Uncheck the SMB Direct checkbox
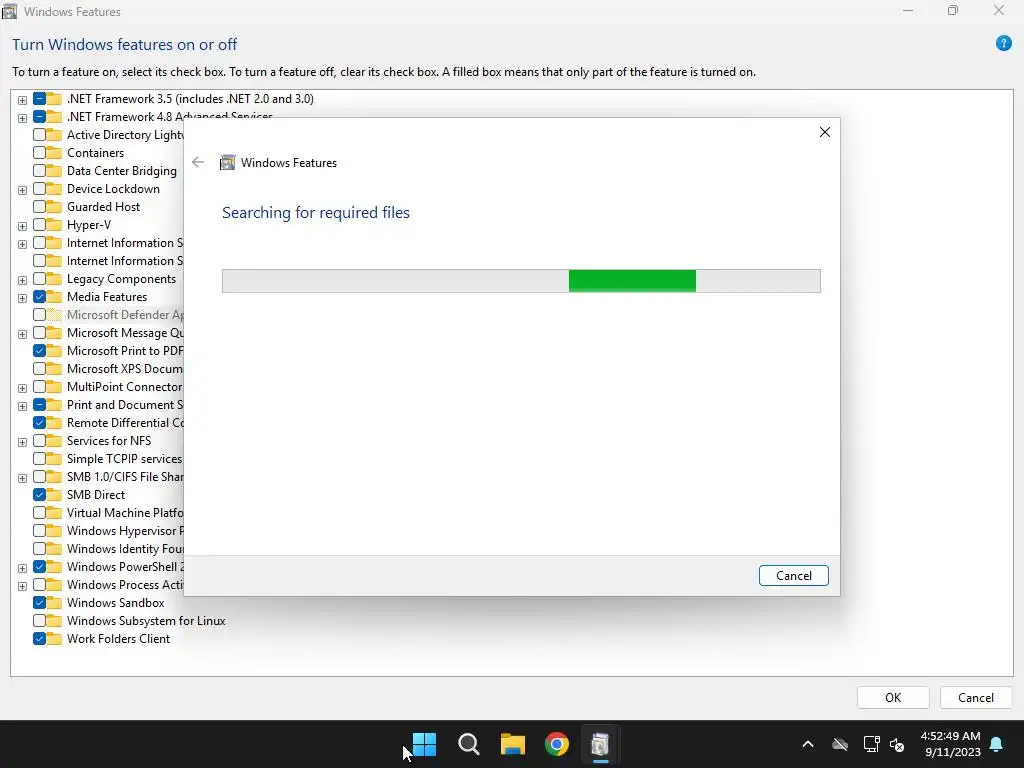 [39, 495]
